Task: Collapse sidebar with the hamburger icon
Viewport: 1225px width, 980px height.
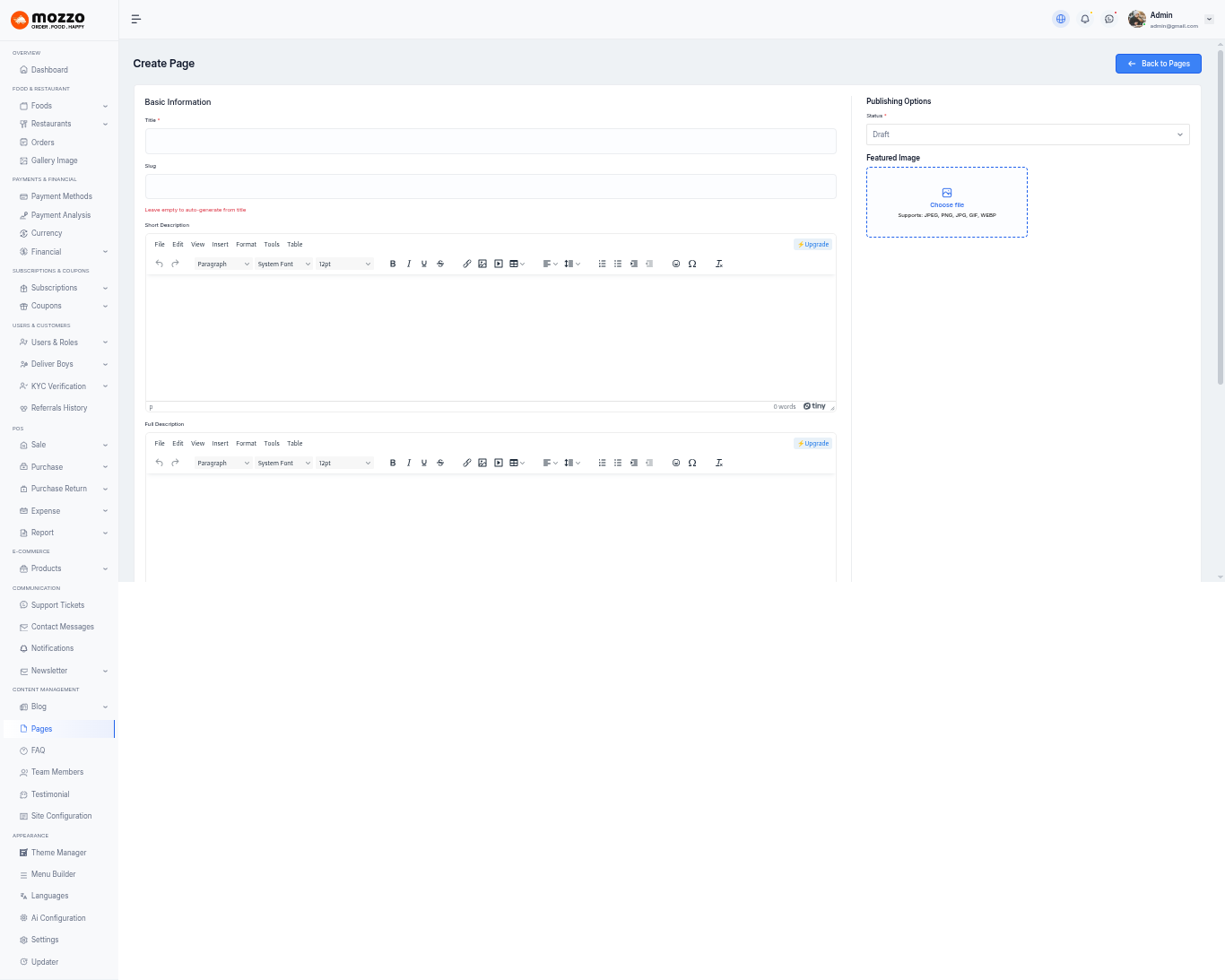Action: 136,19
